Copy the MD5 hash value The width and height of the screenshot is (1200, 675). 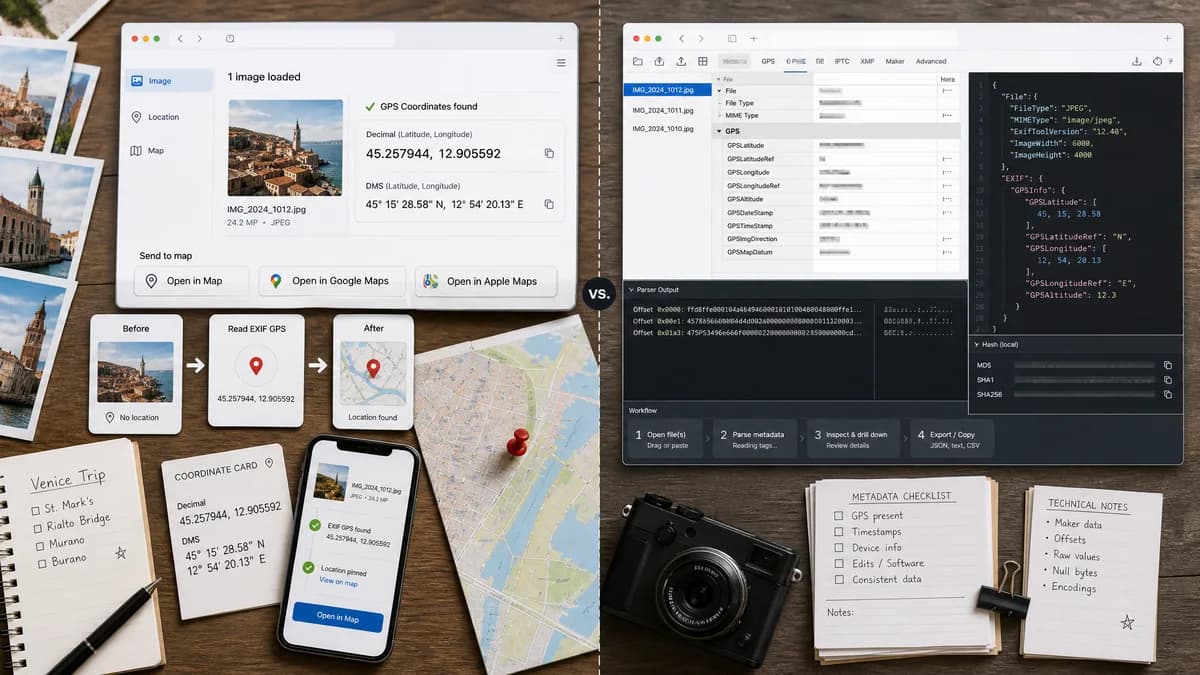[1167, 365]
